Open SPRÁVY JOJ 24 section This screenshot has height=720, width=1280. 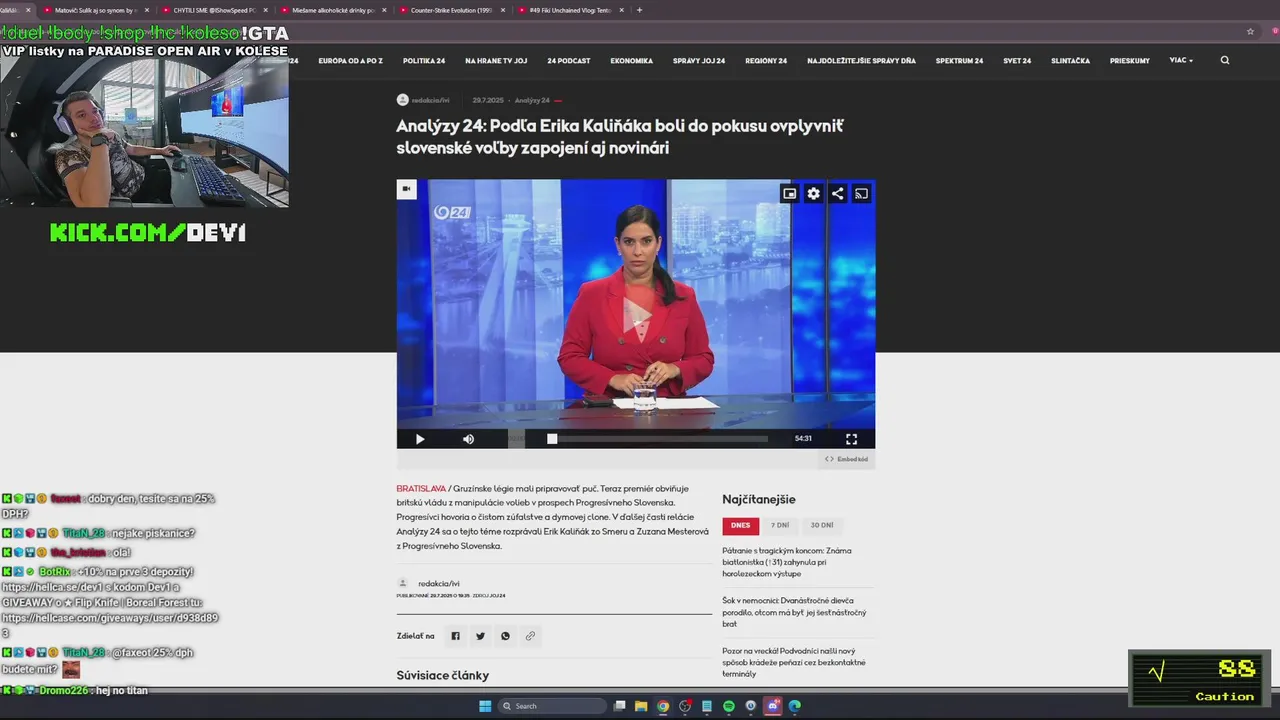699,61
